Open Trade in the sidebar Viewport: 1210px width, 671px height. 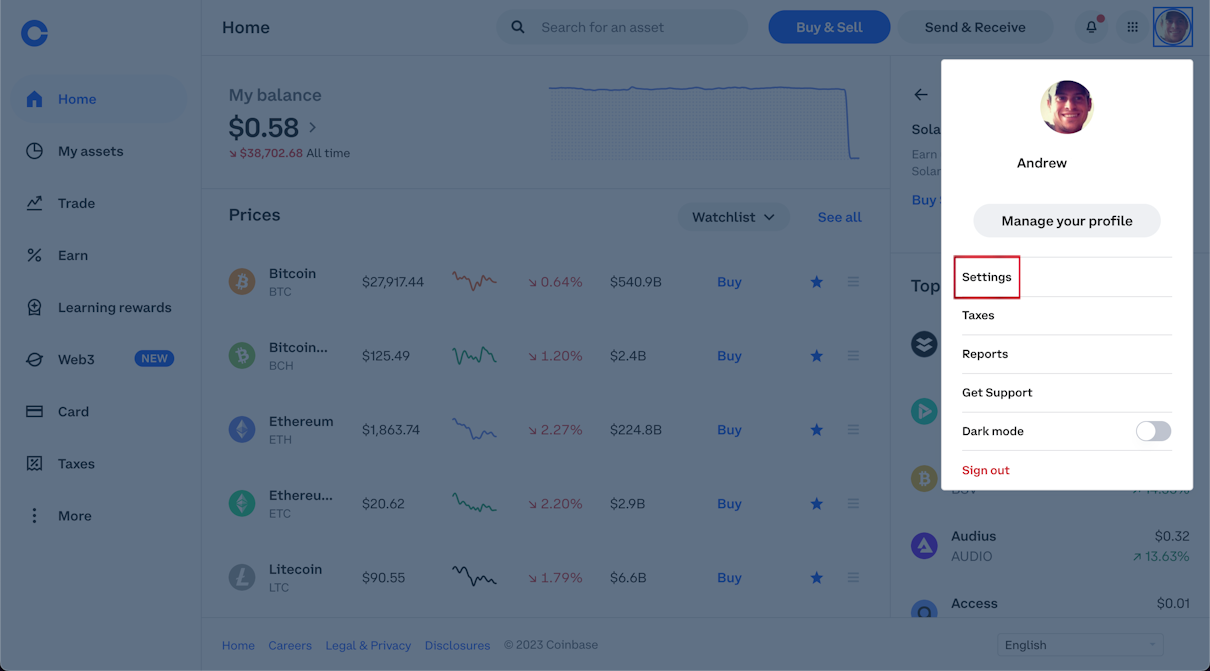click(x=99, y=203)
